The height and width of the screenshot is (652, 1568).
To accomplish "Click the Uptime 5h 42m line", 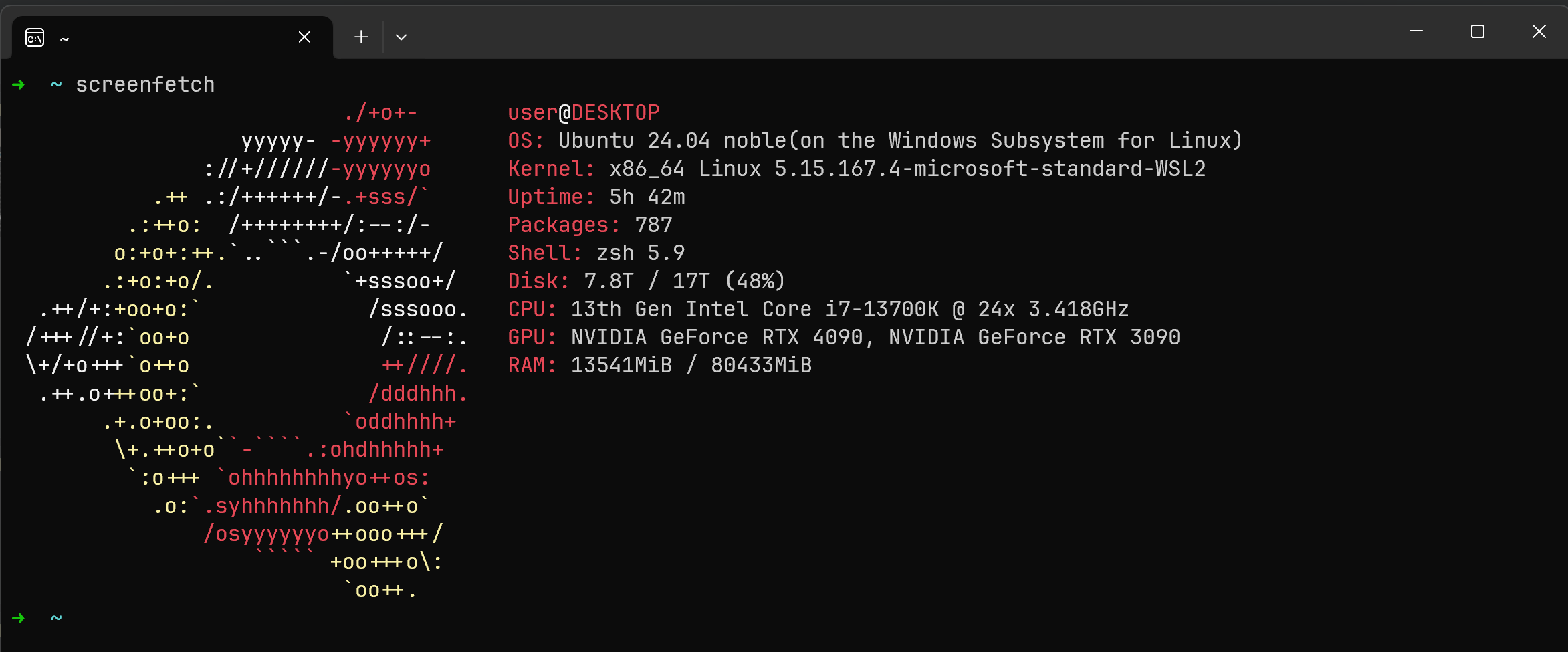I will click(x=596, y=197).
